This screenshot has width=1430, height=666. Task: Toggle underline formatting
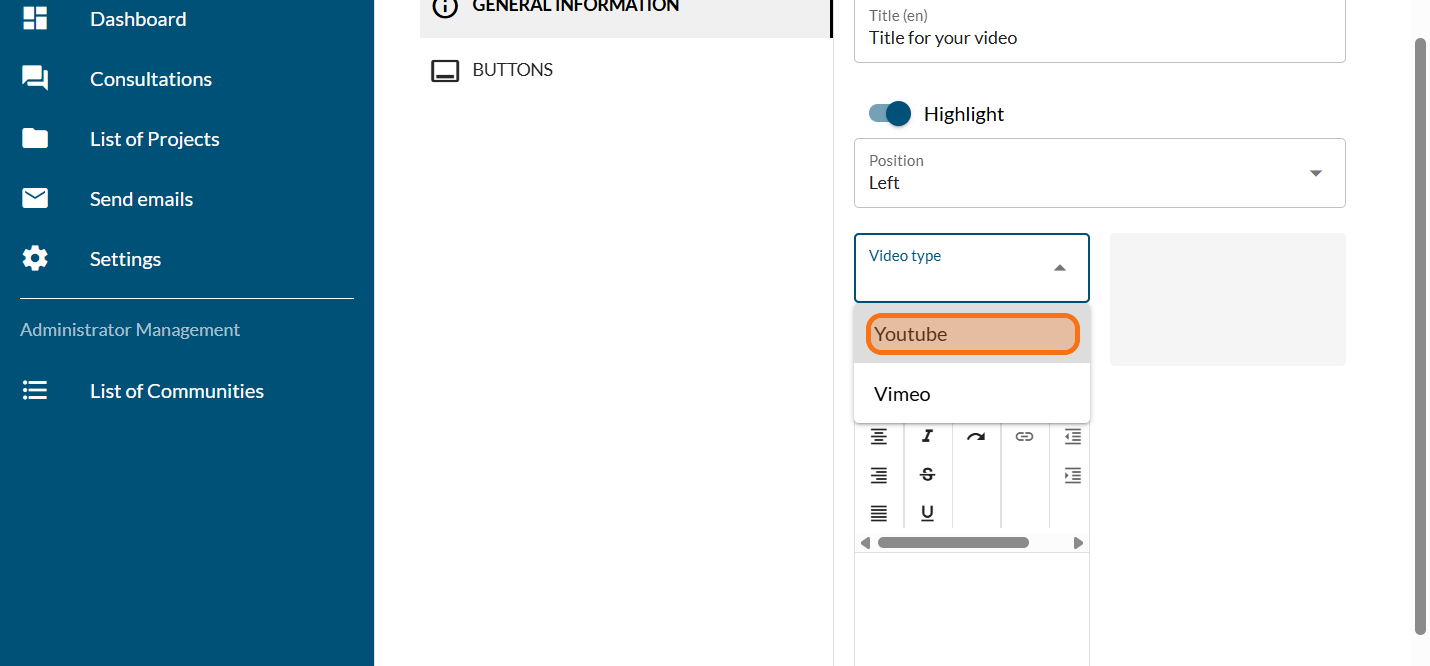point(927,513)
